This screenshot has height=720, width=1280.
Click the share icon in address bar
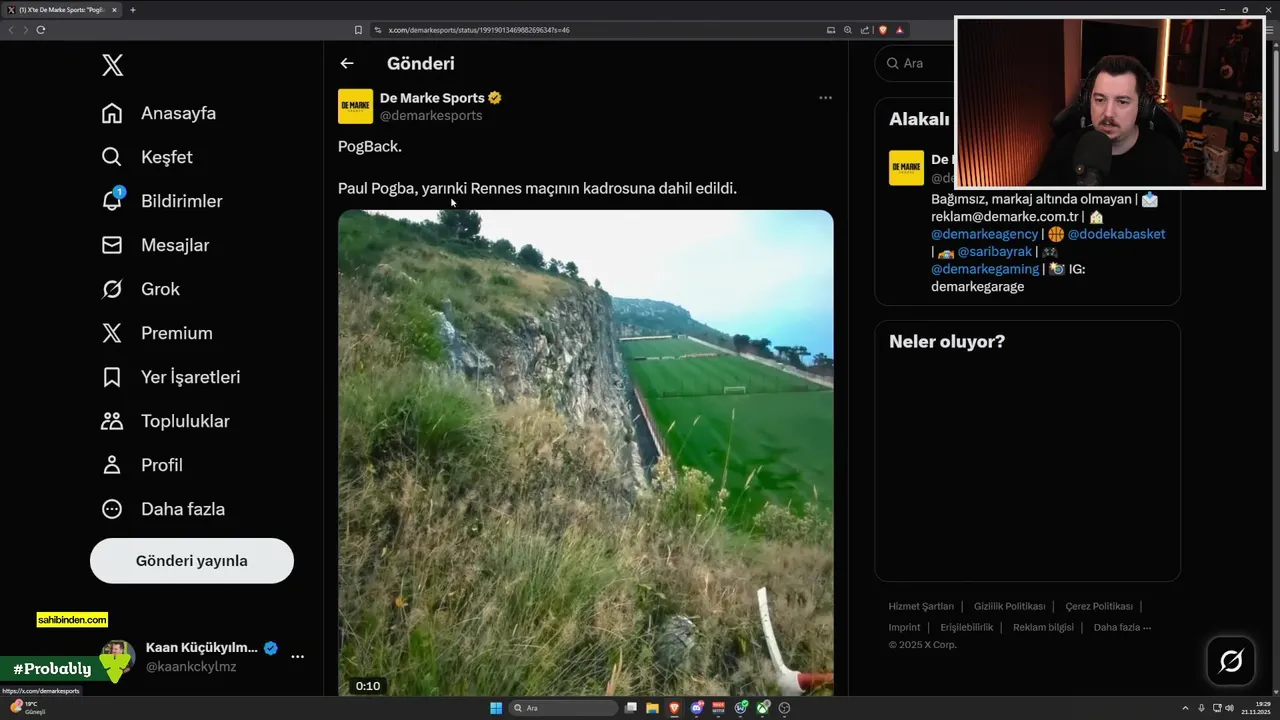point(865,30)
